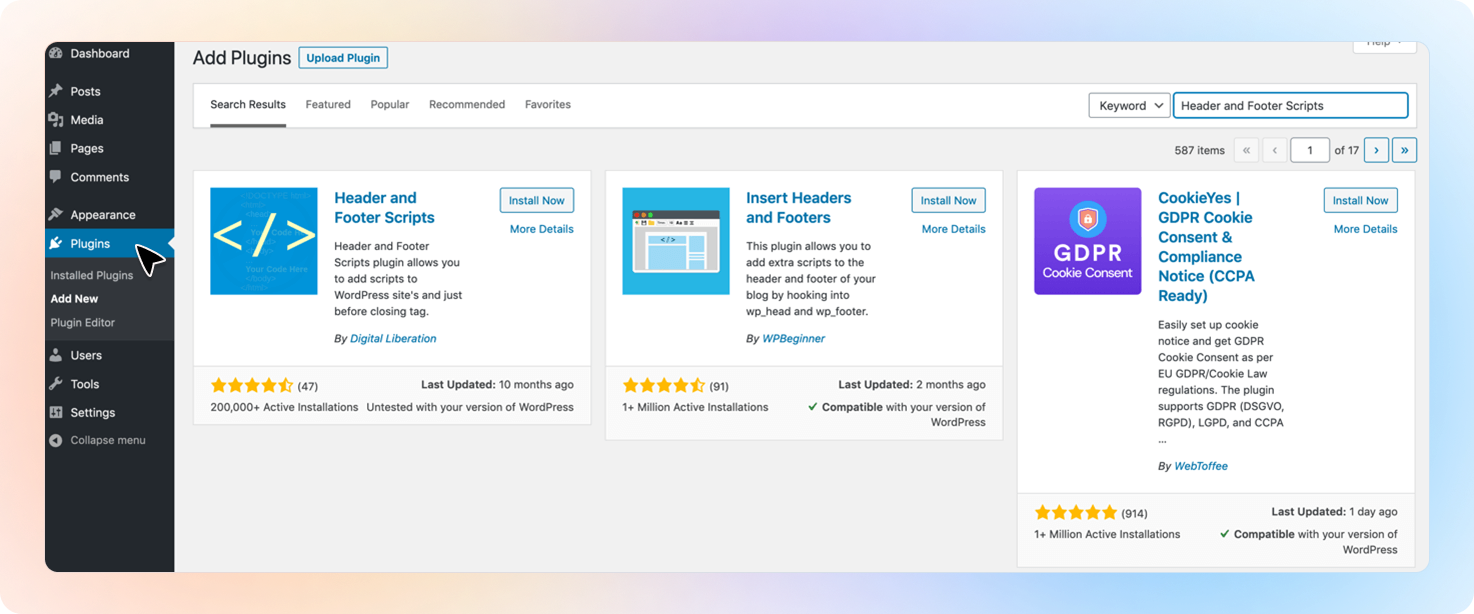The image size is (1474, 614).
Task: Click the 91-review star rating
Action: pos(664,385)
